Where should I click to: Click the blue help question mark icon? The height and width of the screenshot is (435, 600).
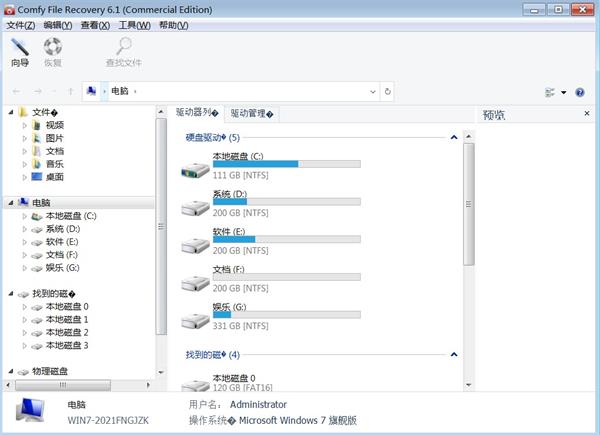click(x=578, y=92)
